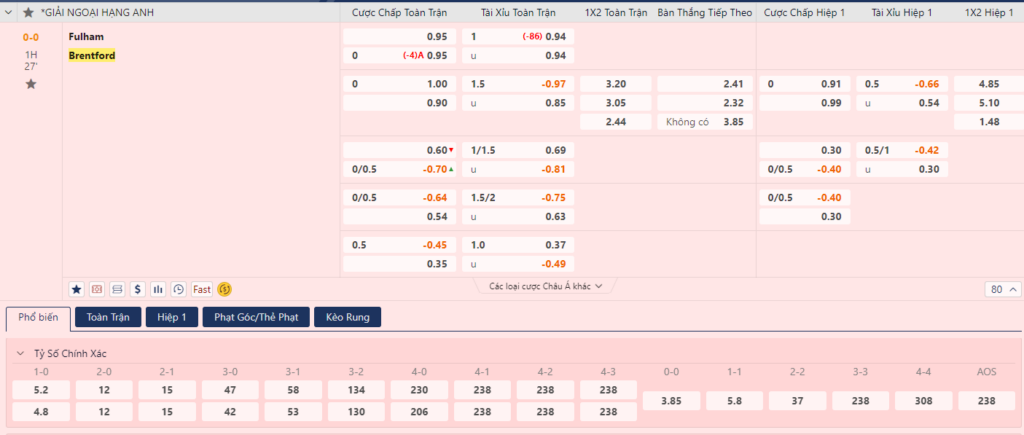Viewport: 1024px width, 435px height.
Task: Click the Fast bet label
Action: tap(202, 289)
